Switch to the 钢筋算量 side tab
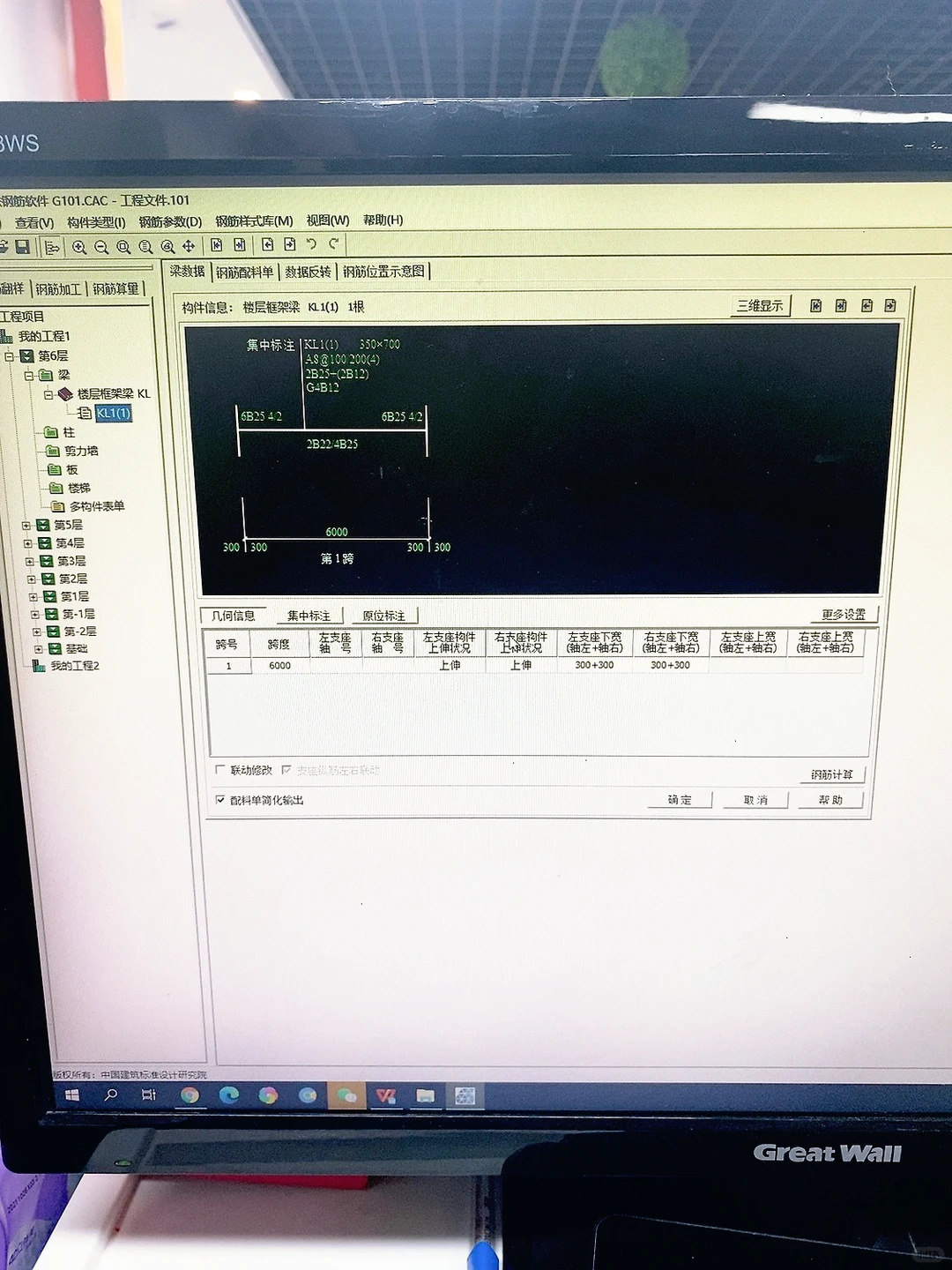 [115, 288]
